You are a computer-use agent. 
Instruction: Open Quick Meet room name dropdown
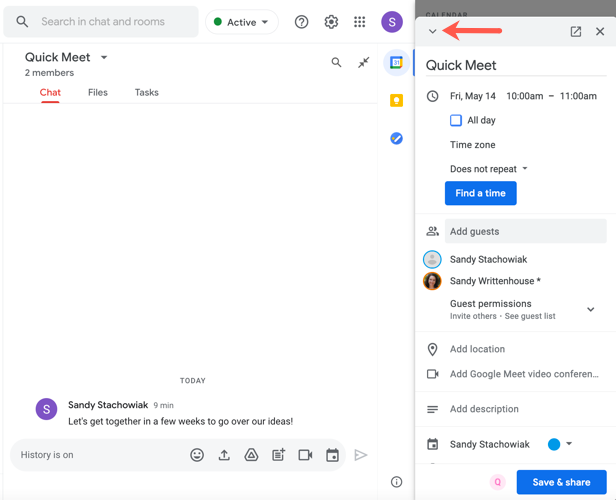[104, 57]
